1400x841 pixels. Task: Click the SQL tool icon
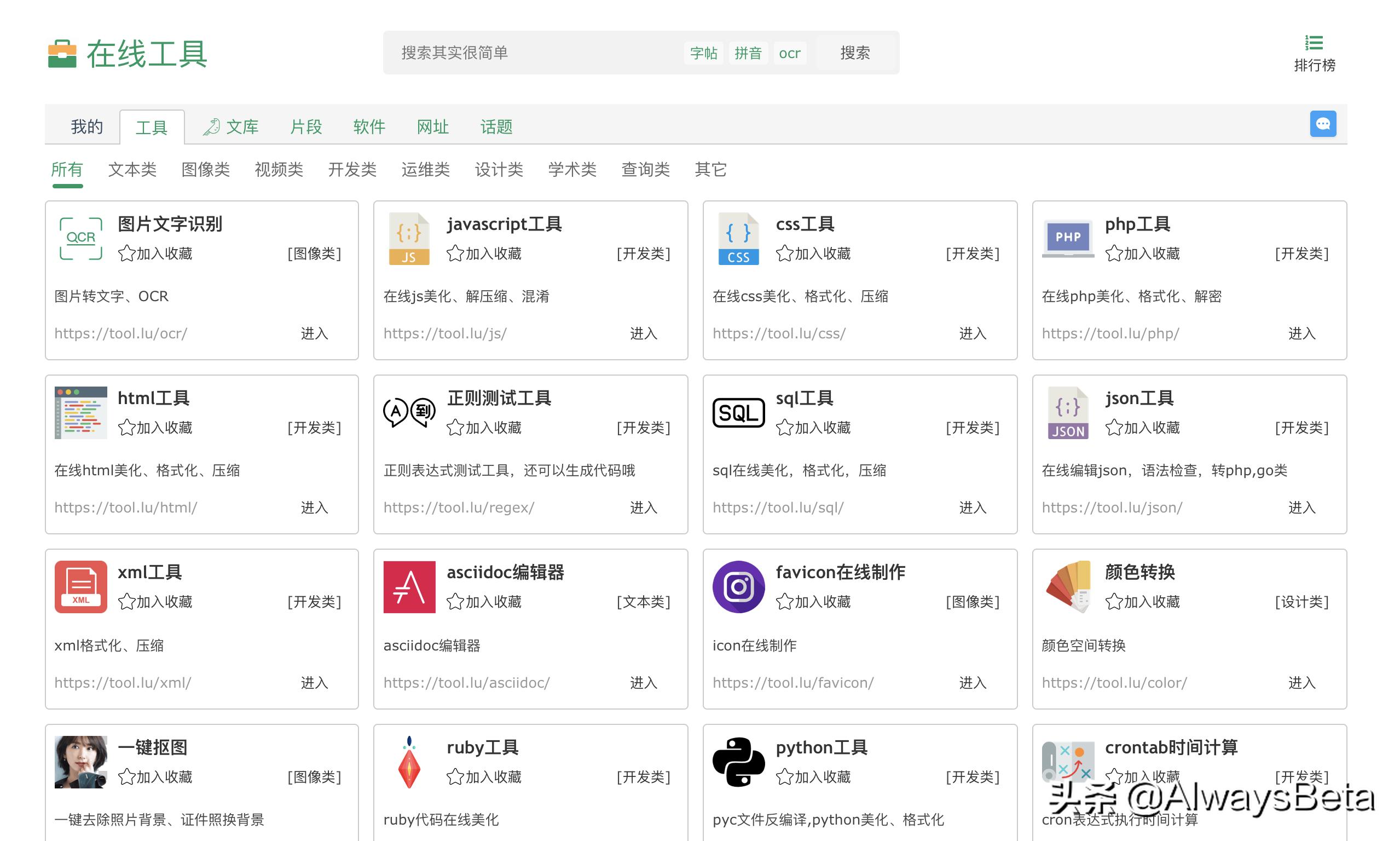[x=738, y=413]
